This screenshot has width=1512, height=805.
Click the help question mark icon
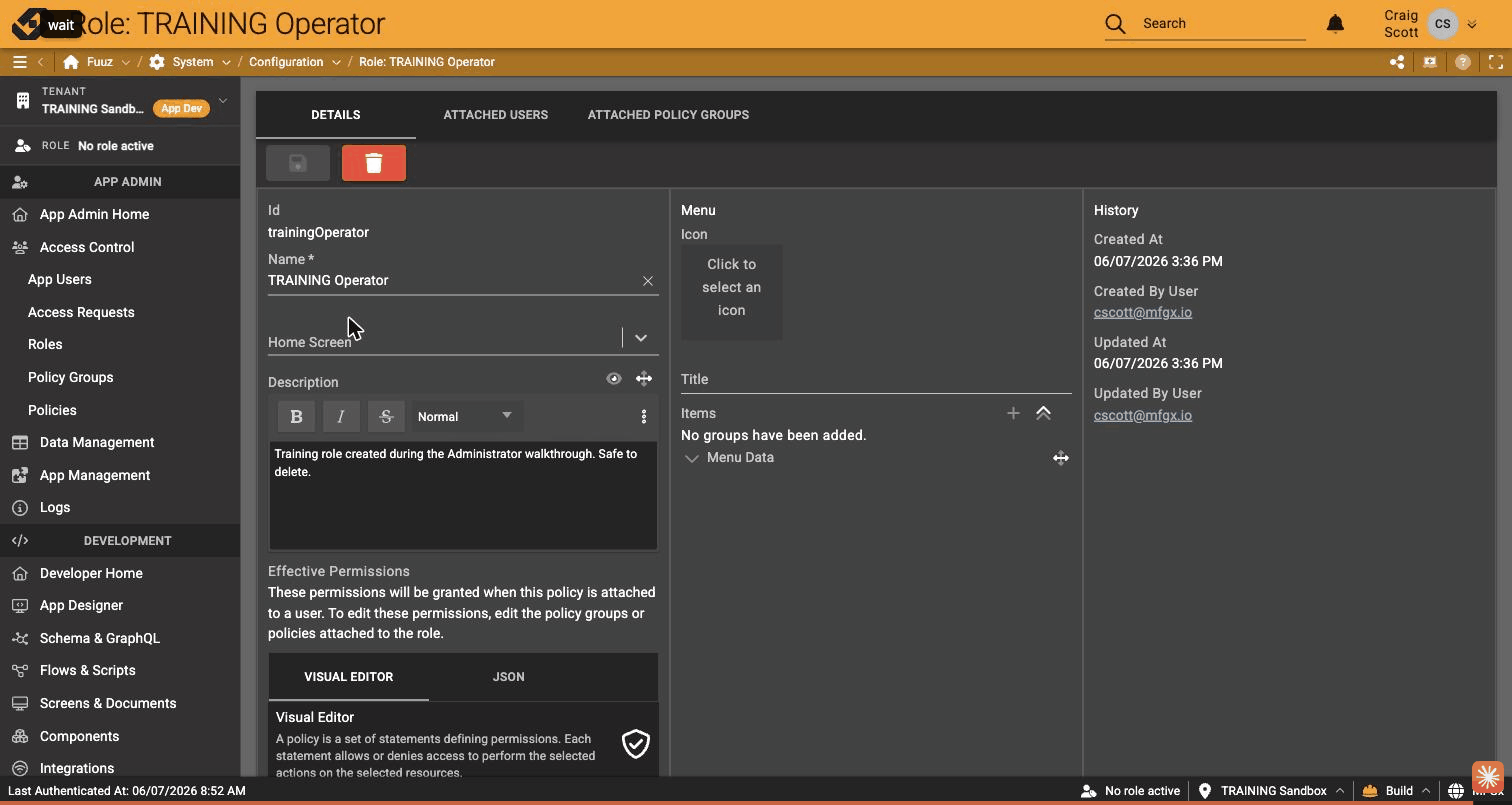[1463, 62]
